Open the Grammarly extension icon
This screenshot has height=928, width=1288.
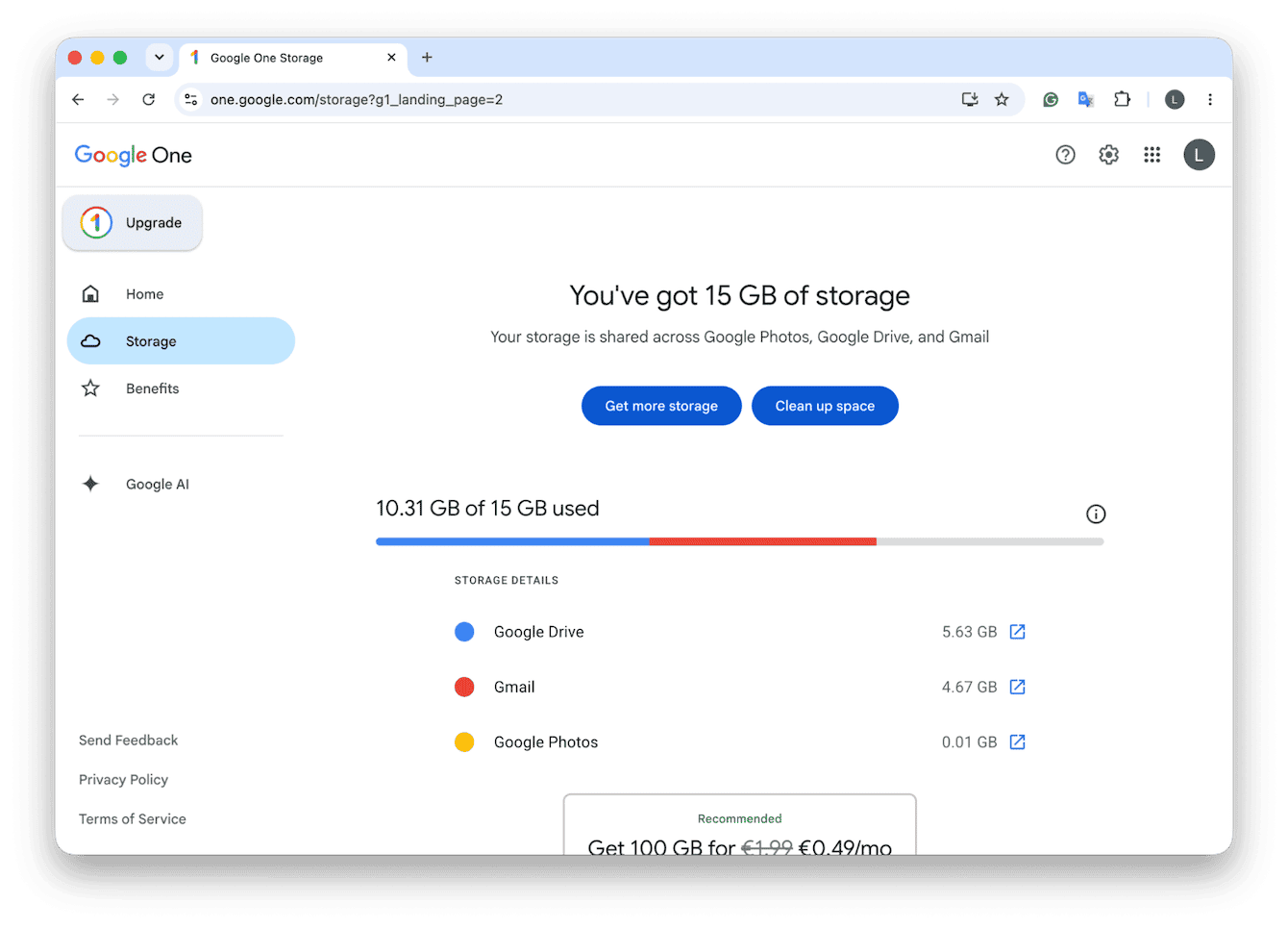1051,99
